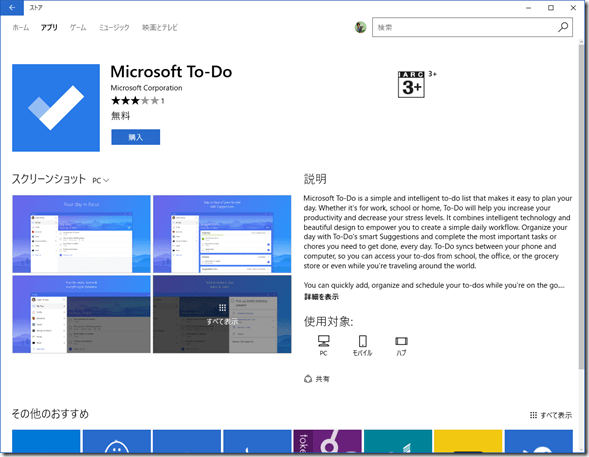Go back with the arrow button

(12, 8)
